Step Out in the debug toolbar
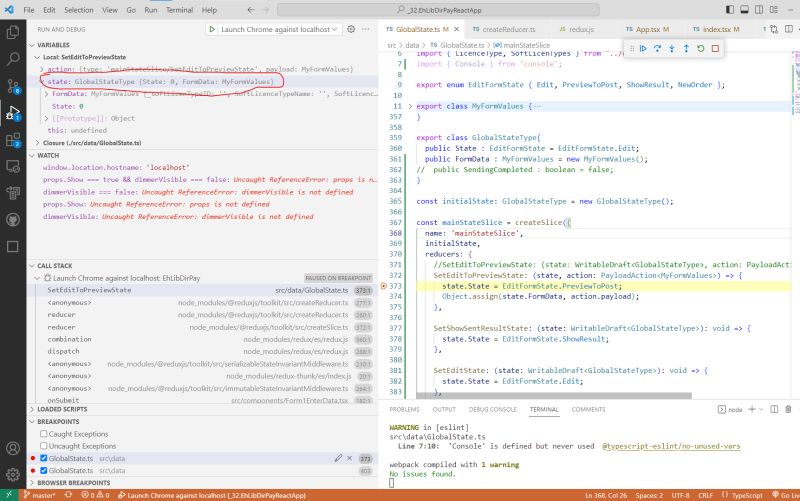The width and height of the screenshot is (800, 501). coord(686,48)
